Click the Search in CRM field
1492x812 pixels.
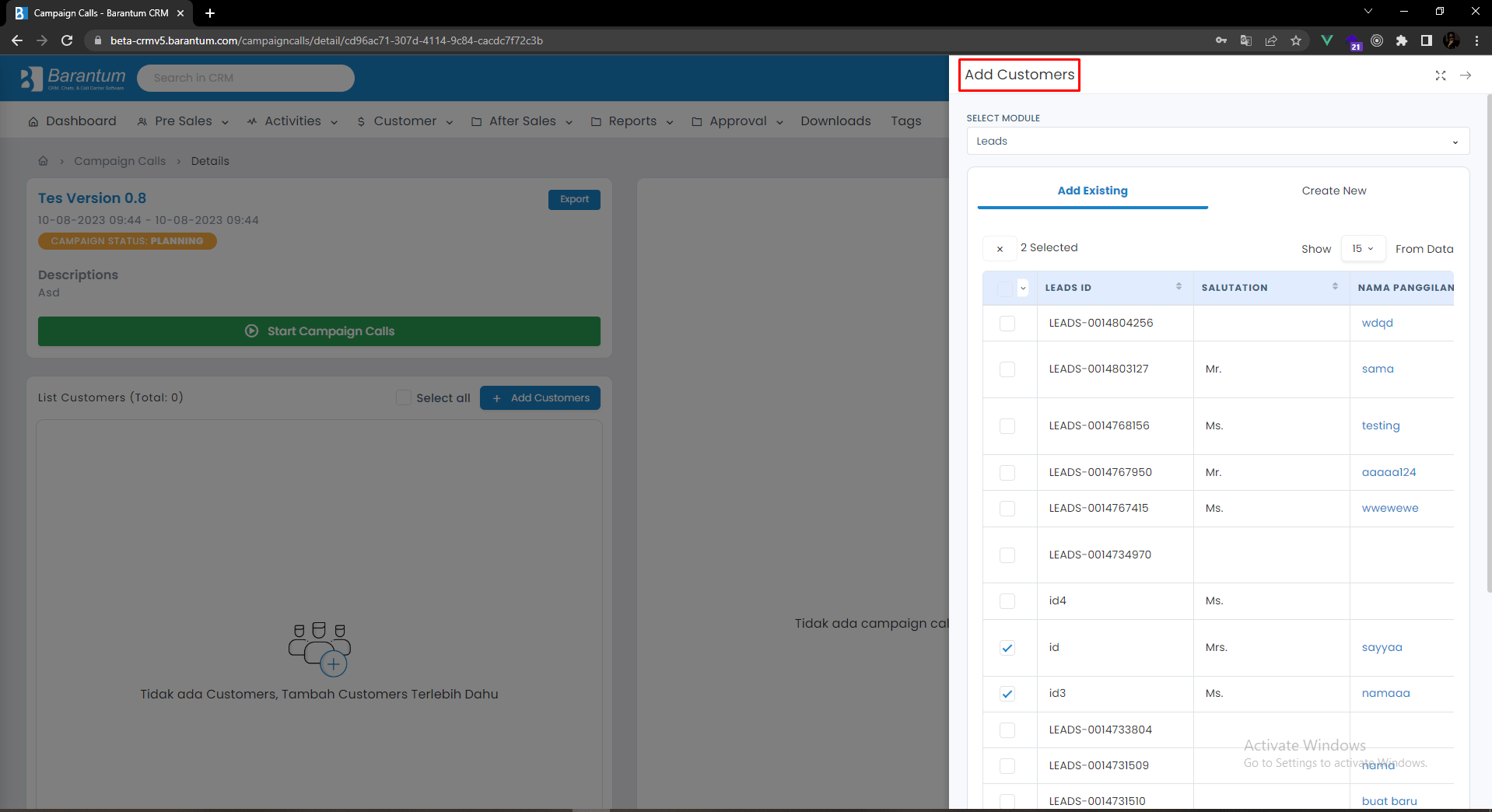[x=246, y=78]
